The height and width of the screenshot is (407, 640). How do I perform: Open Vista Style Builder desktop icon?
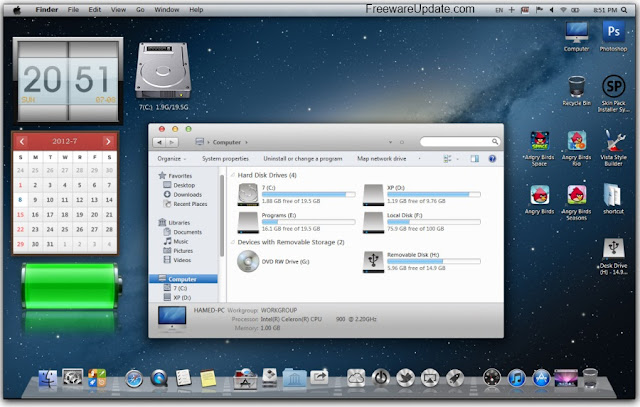point(613,148)
